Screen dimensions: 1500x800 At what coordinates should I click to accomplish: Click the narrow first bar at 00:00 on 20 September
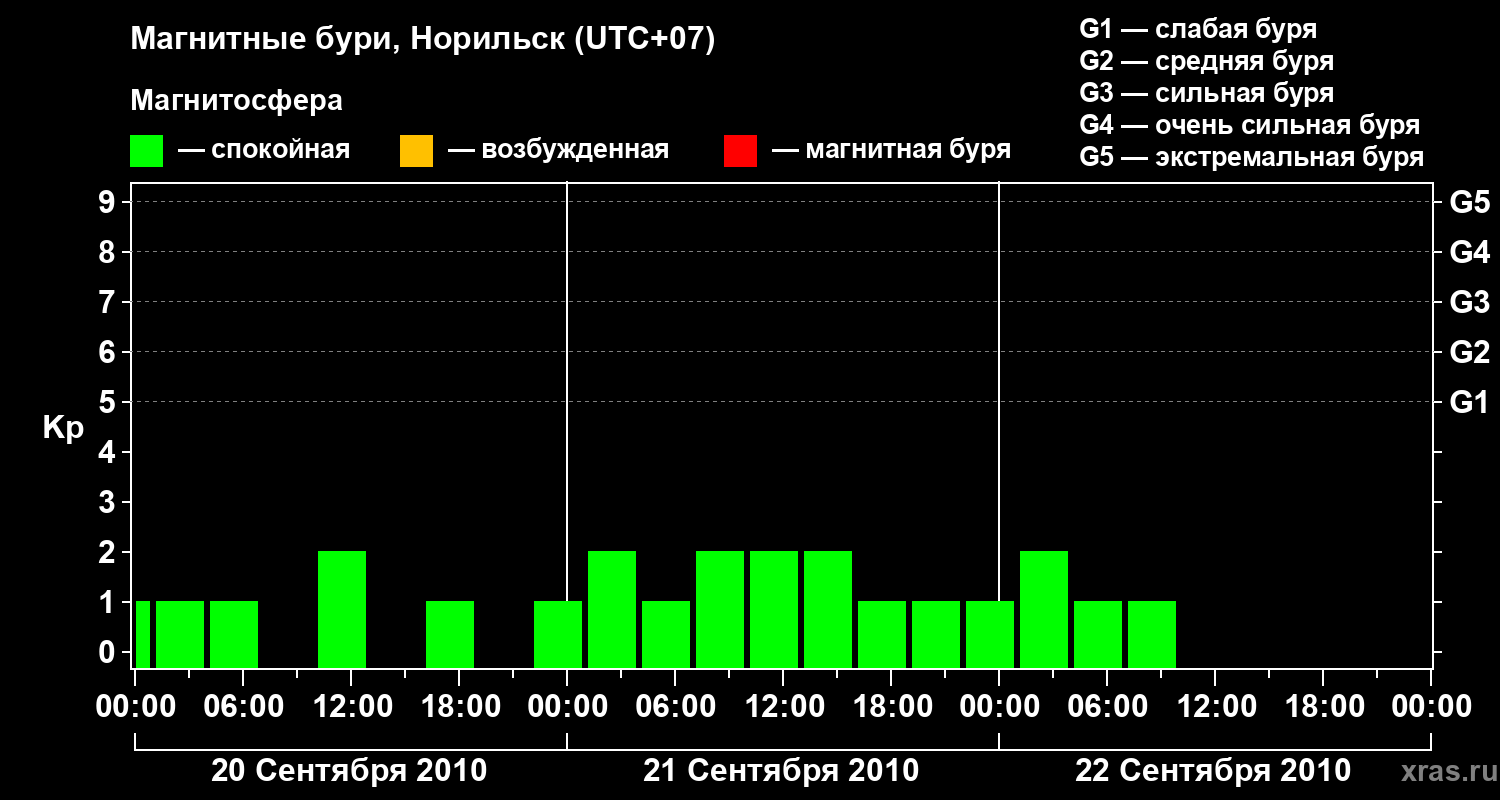(143, 634)
